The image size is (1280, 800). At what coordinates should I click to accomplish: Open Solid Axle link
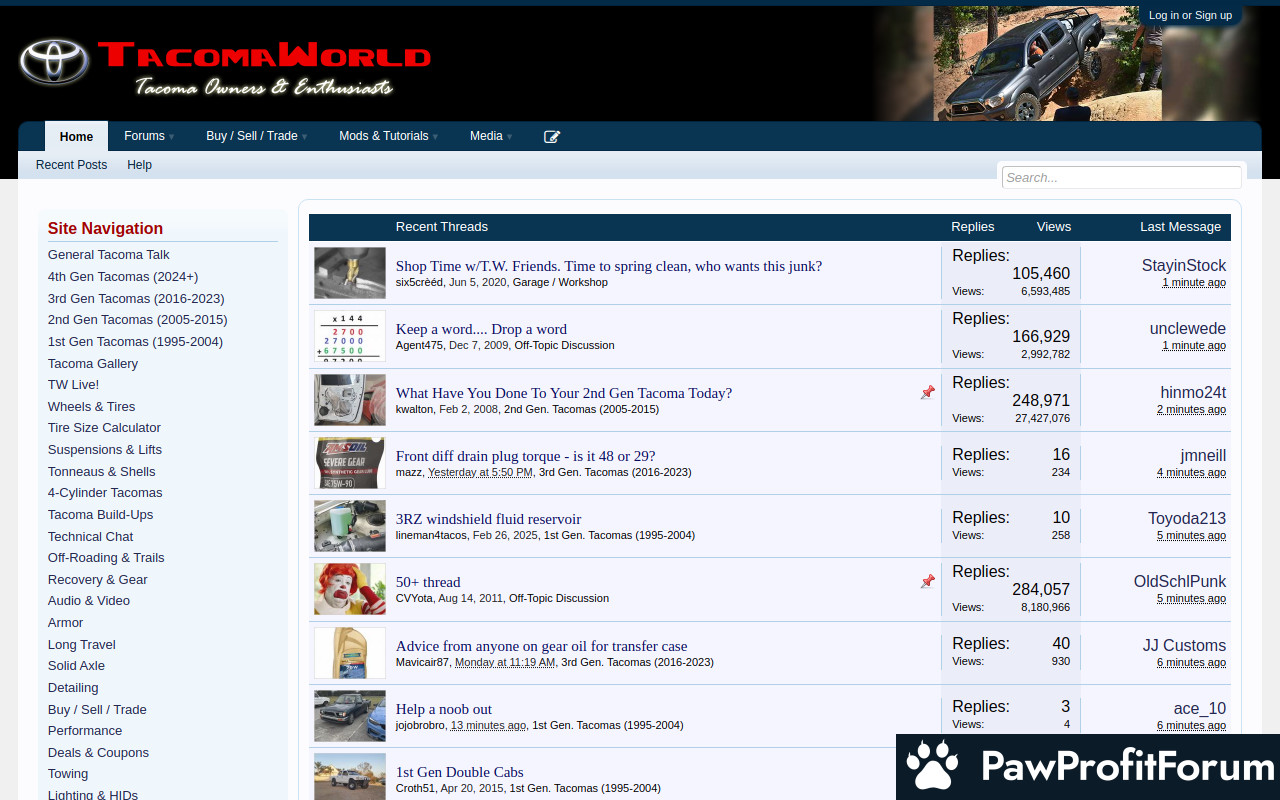pyautogui.click(x=76, y=666)
